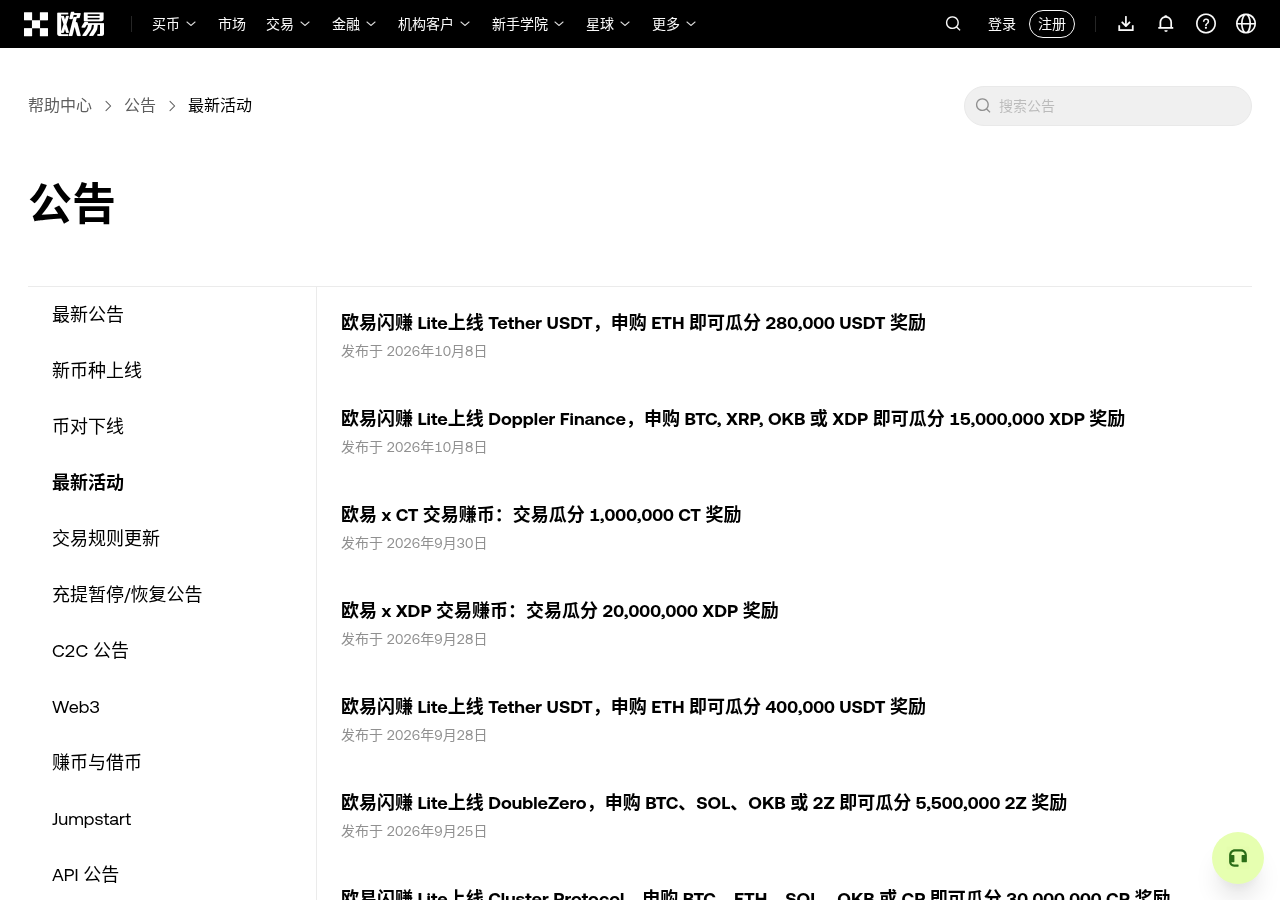The width and height of the screenshot is (1280, 900).
Task: Click the 搜索公告 search input field
Action: pyautogui.click(x=1108, y=106)
